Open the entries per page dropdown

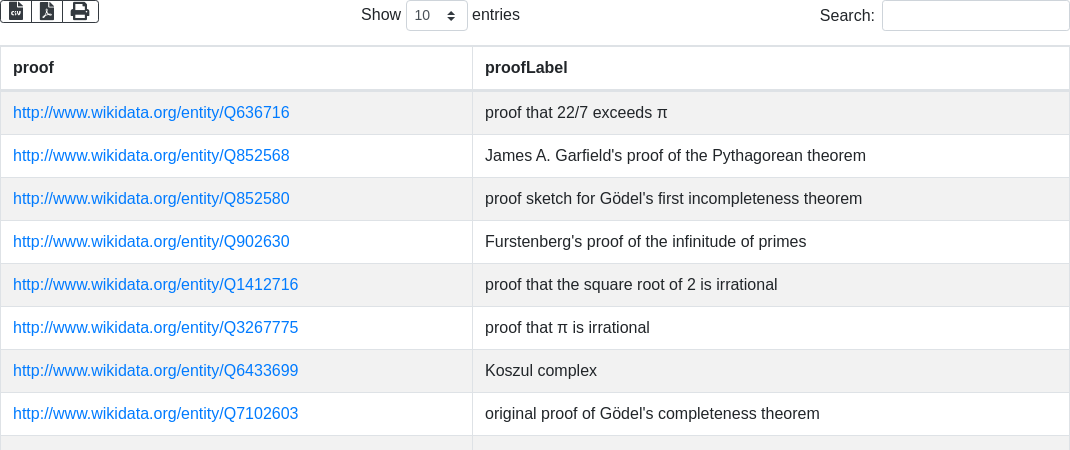(436, 16)
